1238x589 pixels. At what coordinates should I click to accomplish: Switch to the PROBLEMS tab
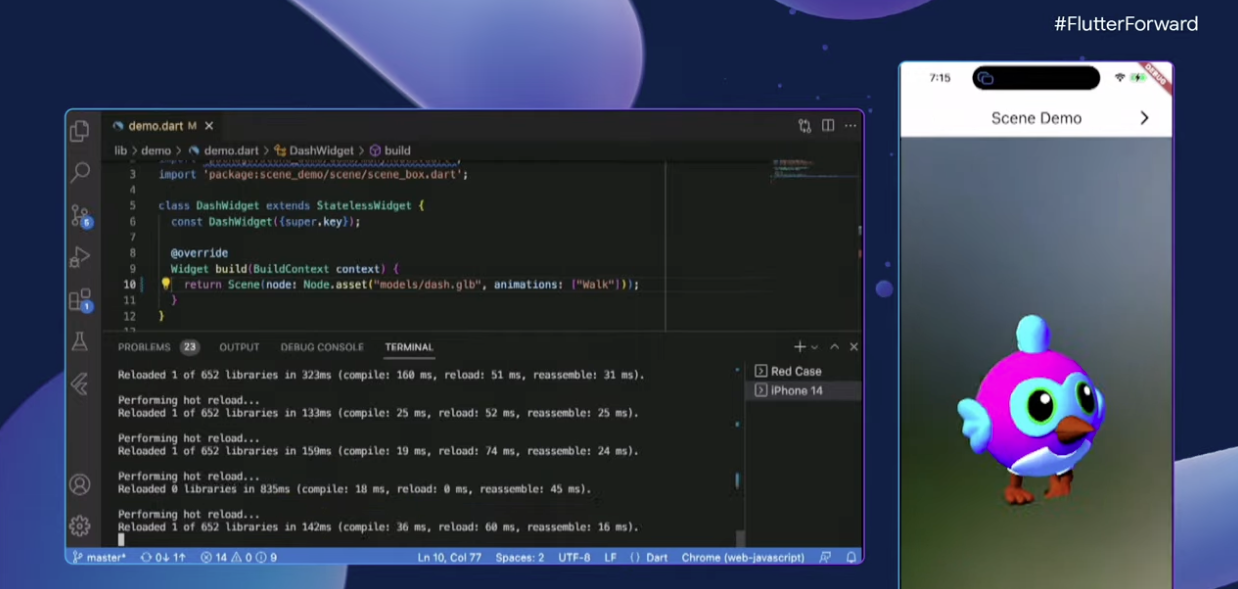[x=158, y=347]
